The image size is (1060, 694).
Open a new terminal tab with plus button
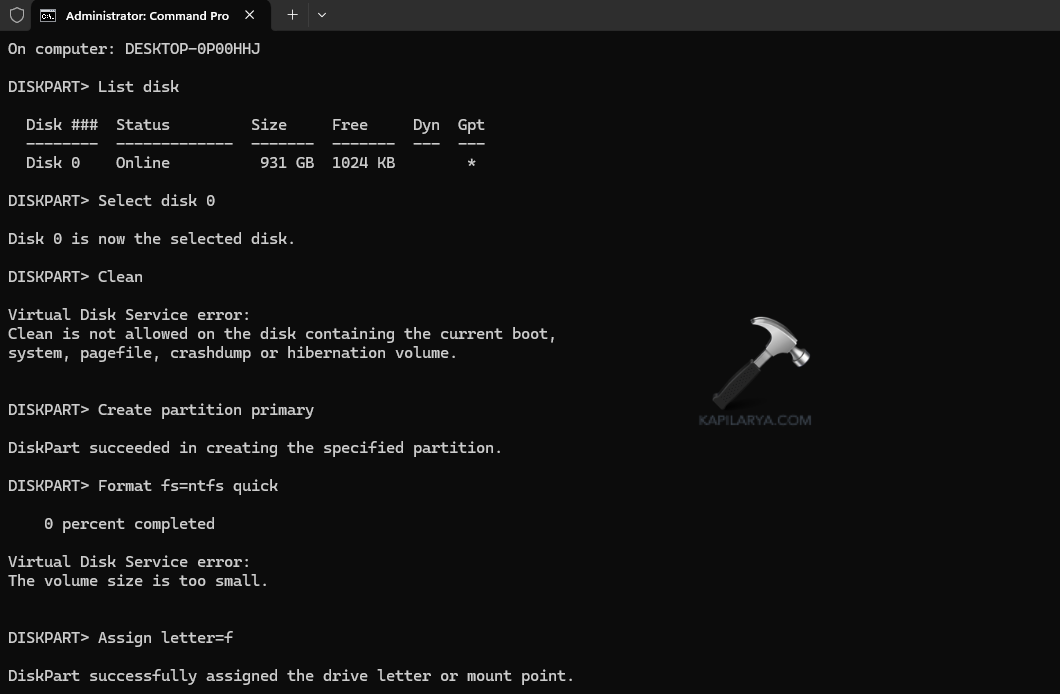tap(292, 15)
